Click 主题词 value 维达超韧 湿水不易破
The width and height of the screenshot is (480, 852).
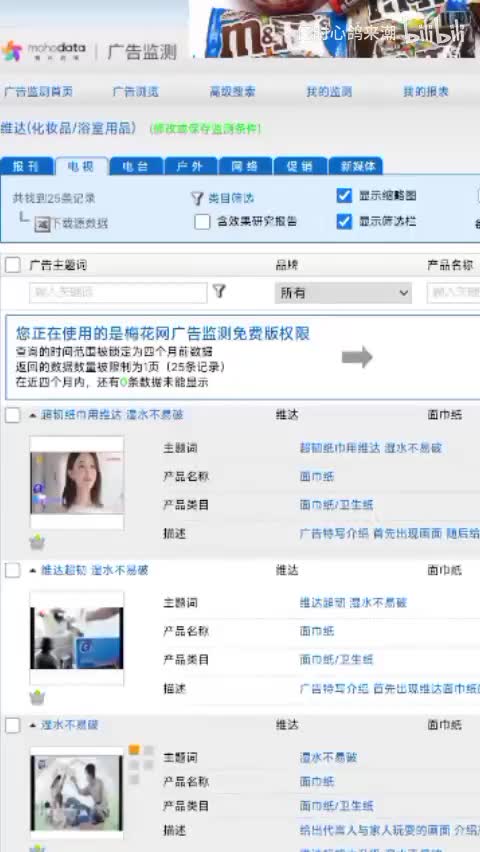pos(353,603)
